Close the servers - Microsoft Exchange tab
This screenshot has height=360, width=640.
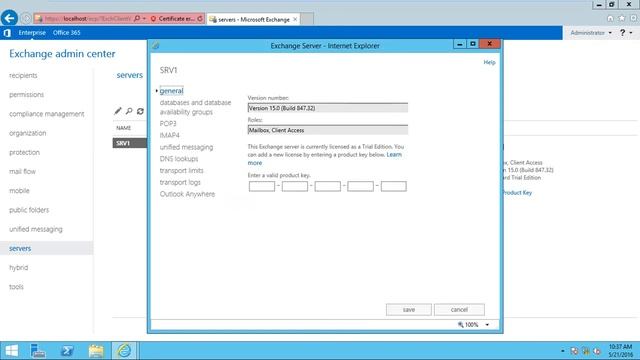click(295, 19)
